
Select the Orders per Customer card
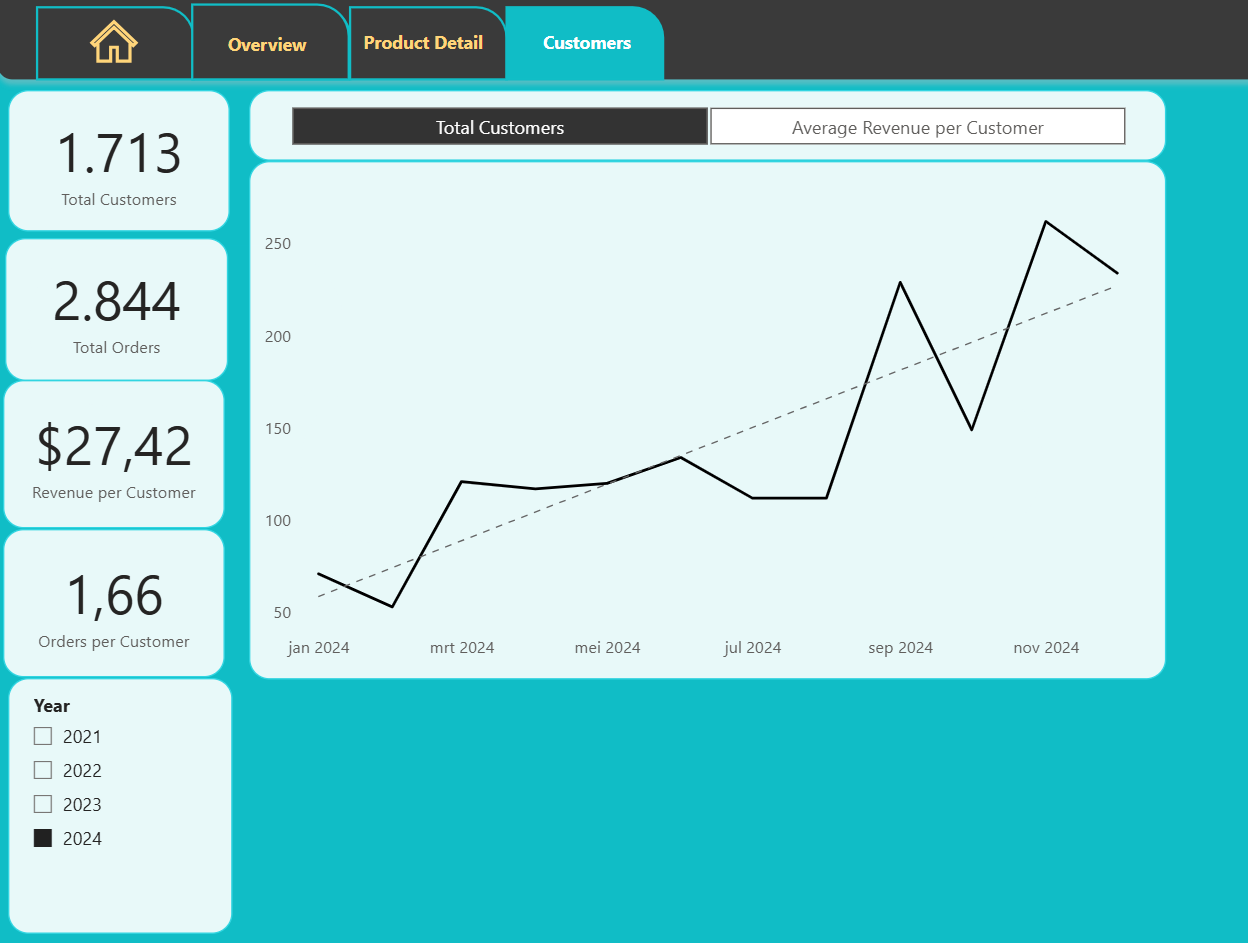click(x=114, y=603)
